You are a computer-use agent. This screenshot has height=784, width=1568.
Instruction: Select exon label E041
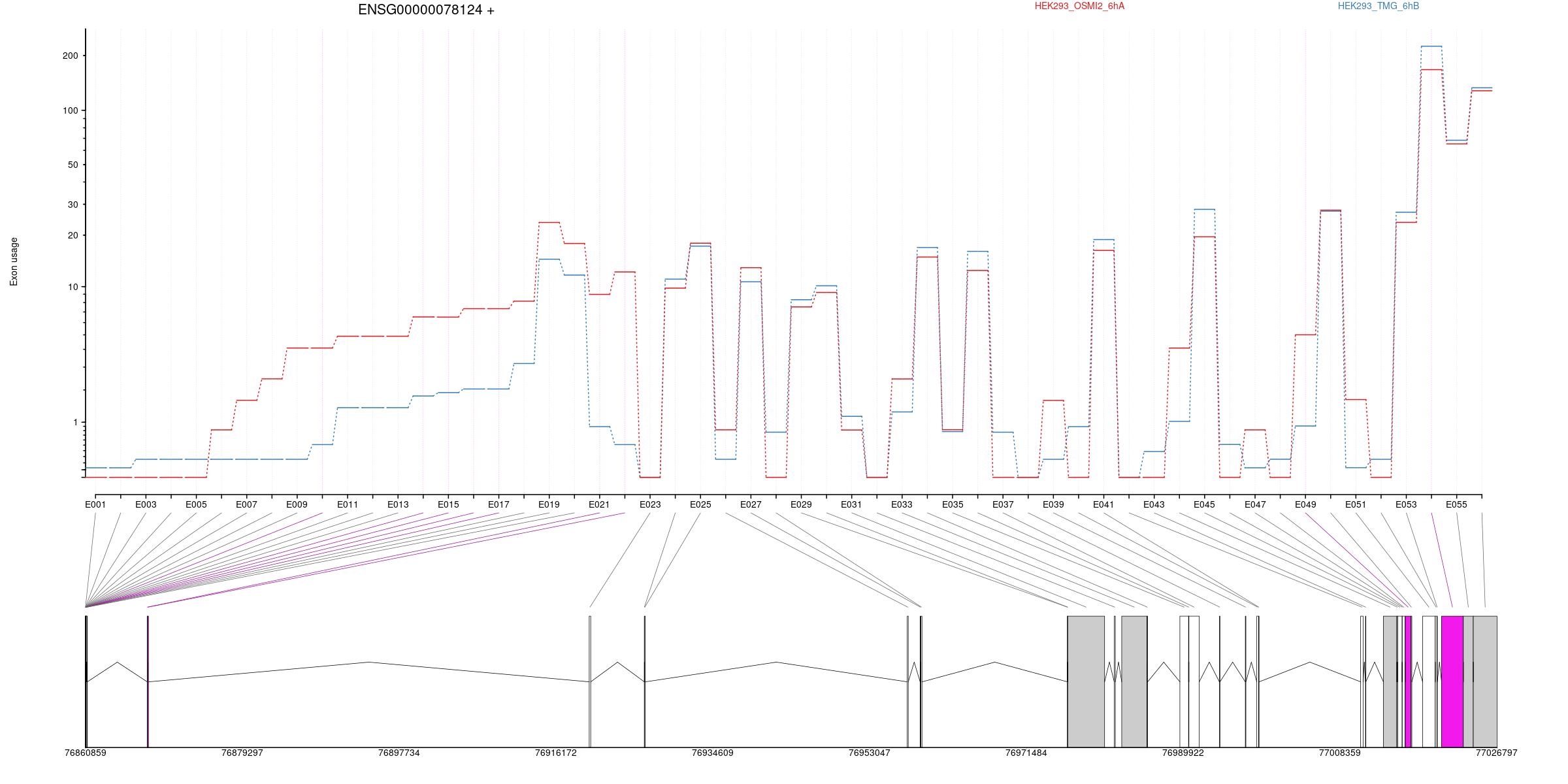point(1103,504)
